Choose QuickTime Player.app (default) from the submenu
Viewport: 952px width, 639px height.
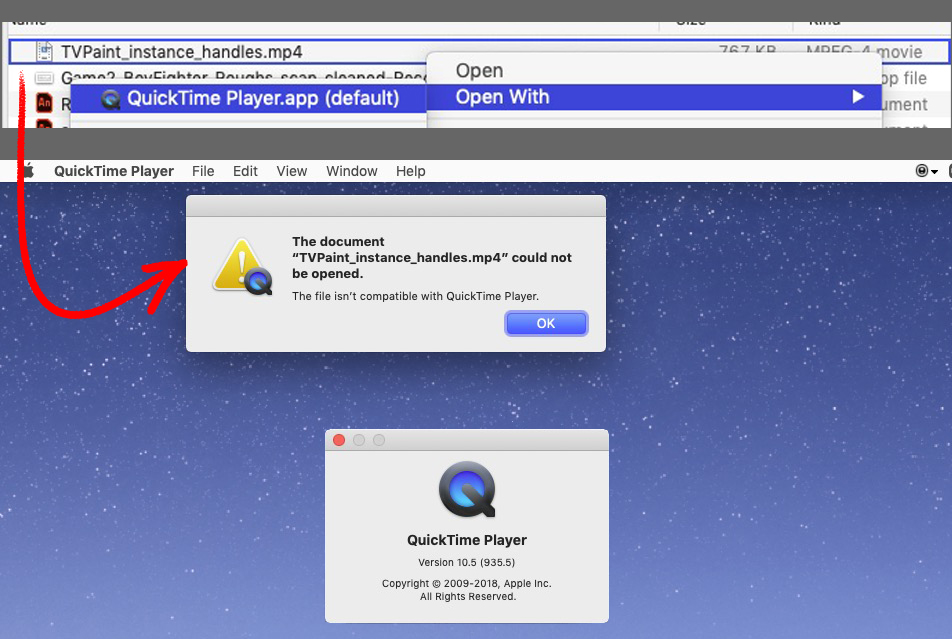[x=248, y=98]
